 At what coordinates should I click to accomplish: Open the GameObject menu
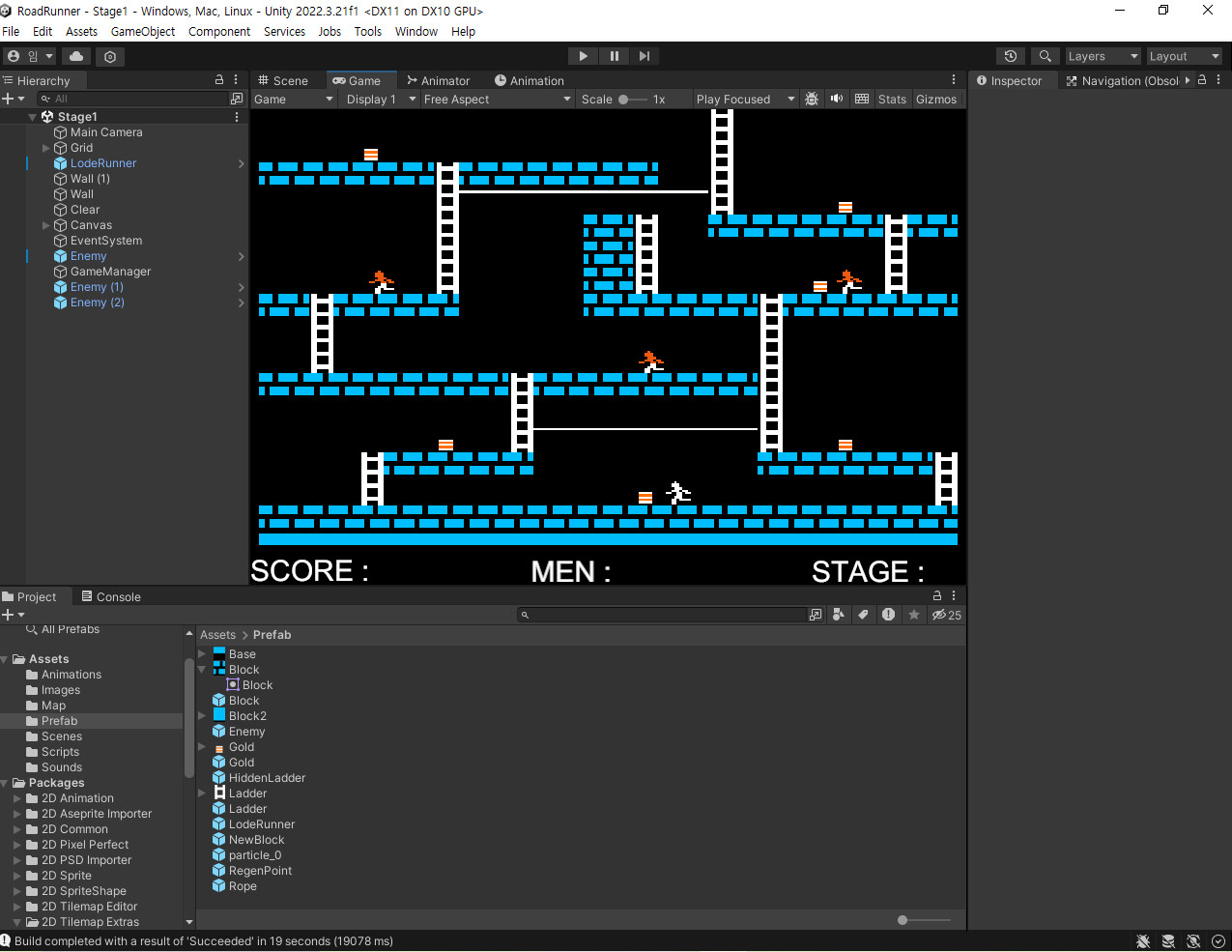(143, 31)
